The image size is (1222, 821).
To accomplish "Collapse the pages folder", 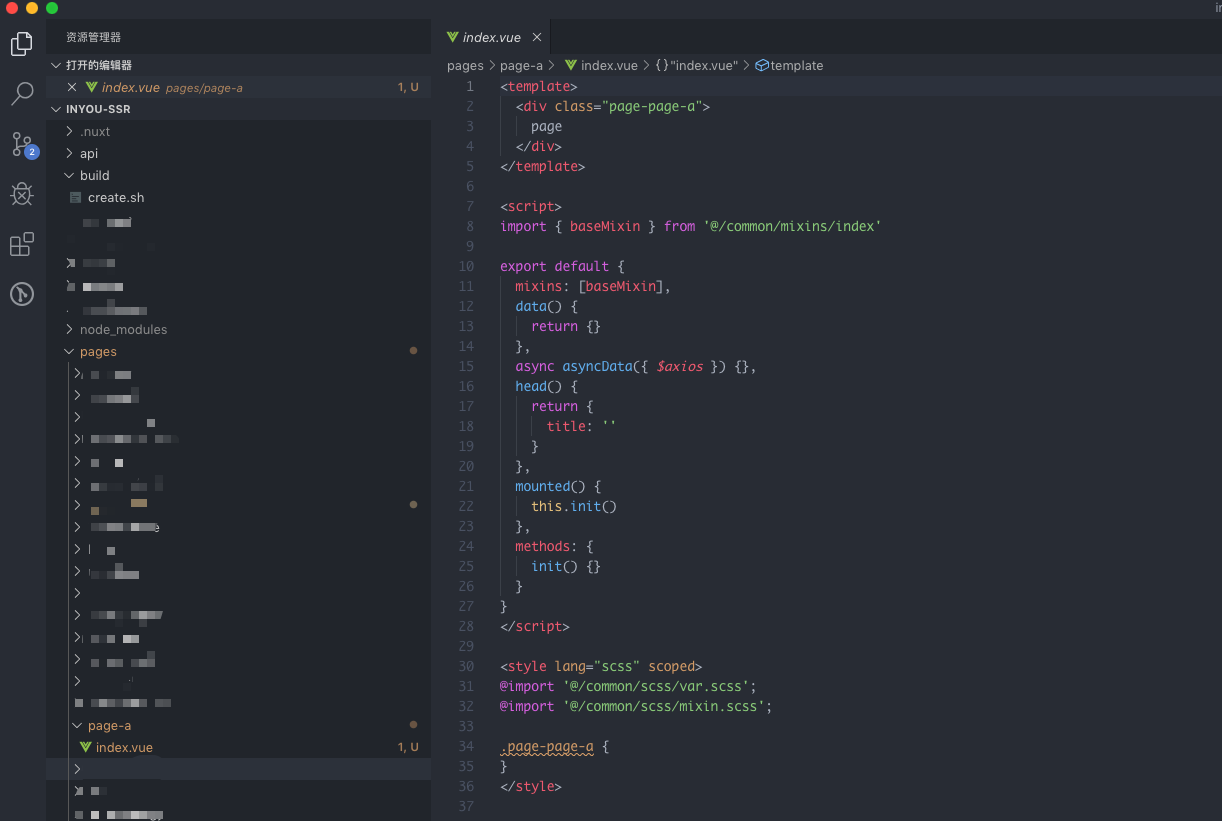I will [98, 352].
